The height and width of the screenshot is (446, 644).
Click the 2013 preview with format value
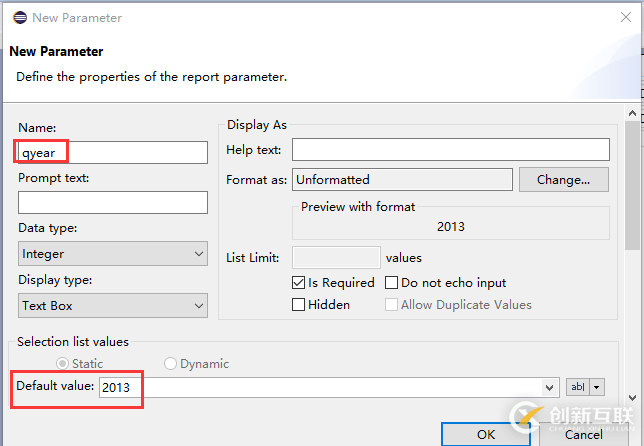(451, 226)
